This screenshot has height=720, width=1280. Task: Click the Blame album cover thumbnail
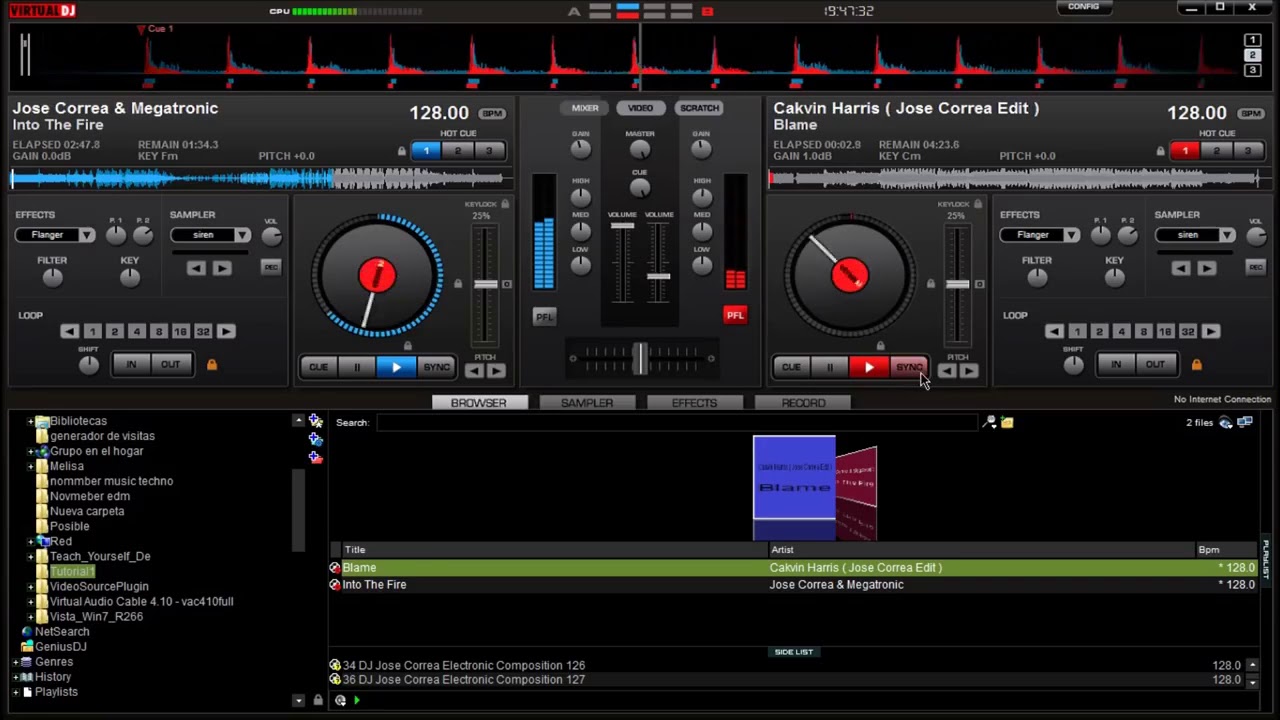[x=794, y=476]
